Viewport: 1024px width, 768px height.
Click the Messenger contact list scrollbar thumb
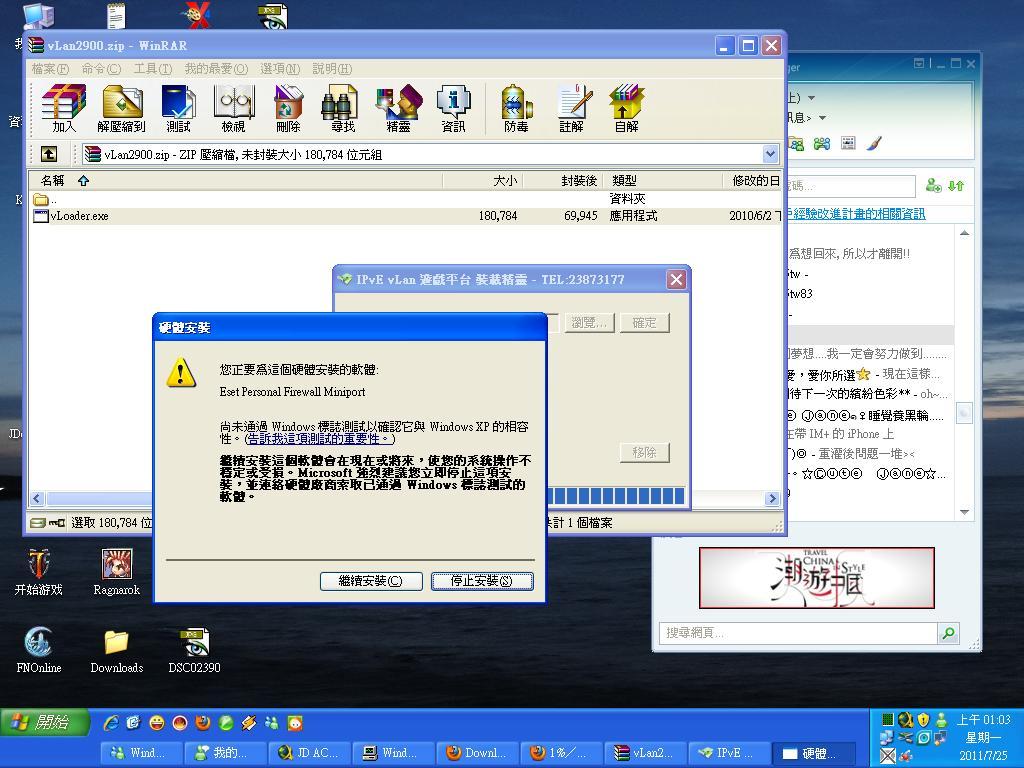[964, 413]
